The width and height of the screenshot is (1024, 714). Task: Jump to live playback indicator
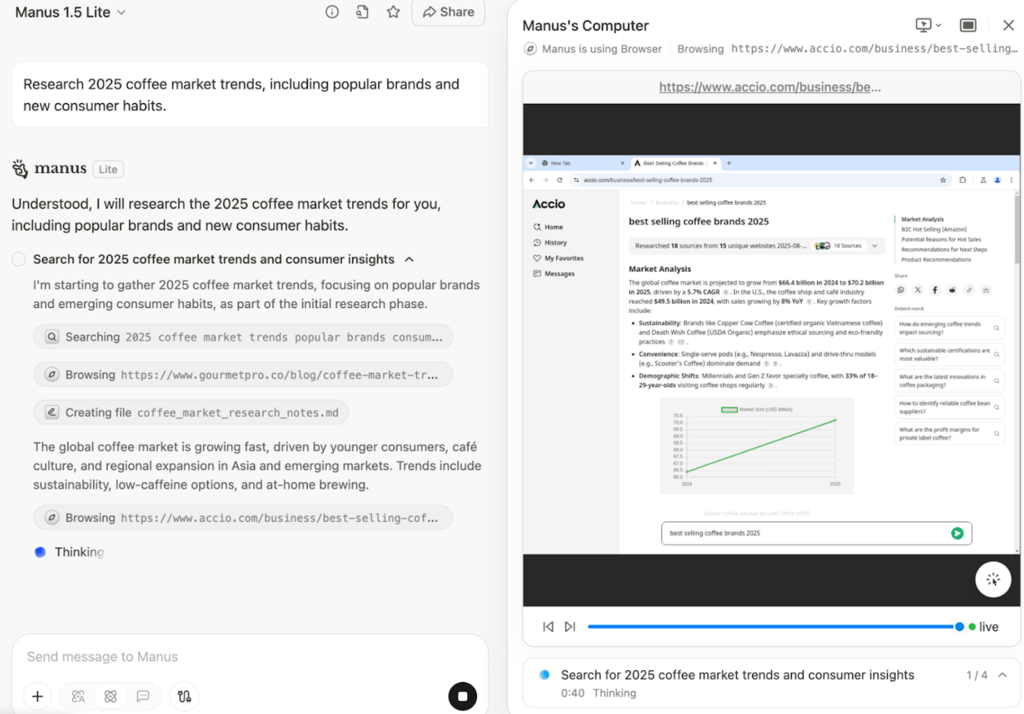(x=984, y=626)
